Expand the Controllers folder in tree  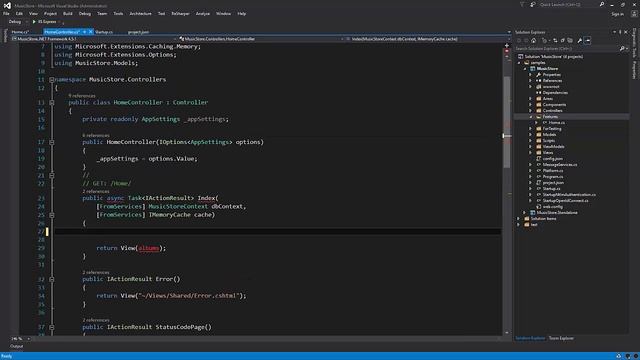point(531,111)
